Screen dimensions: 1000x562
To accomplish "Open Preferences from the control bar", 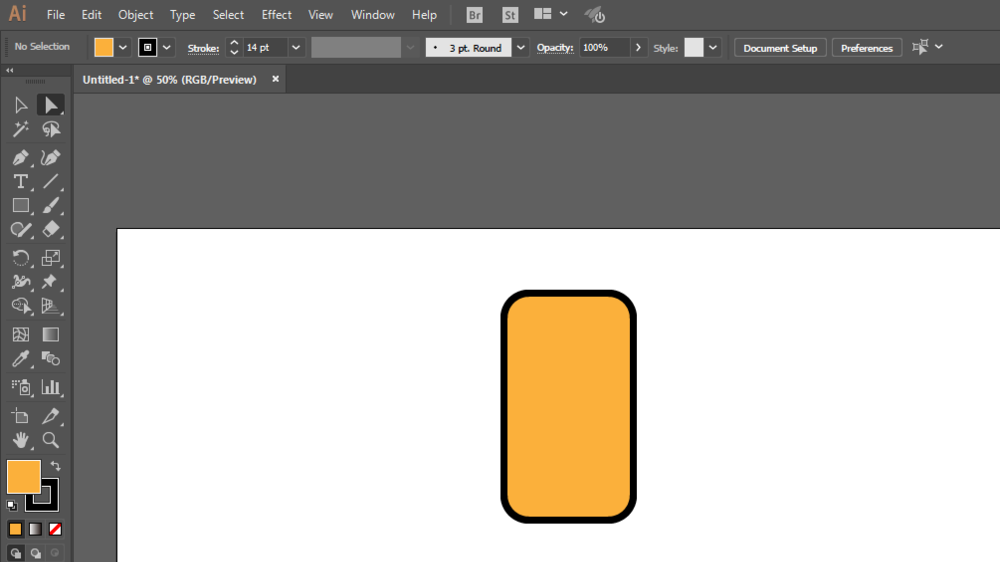I will click(866, 48).
